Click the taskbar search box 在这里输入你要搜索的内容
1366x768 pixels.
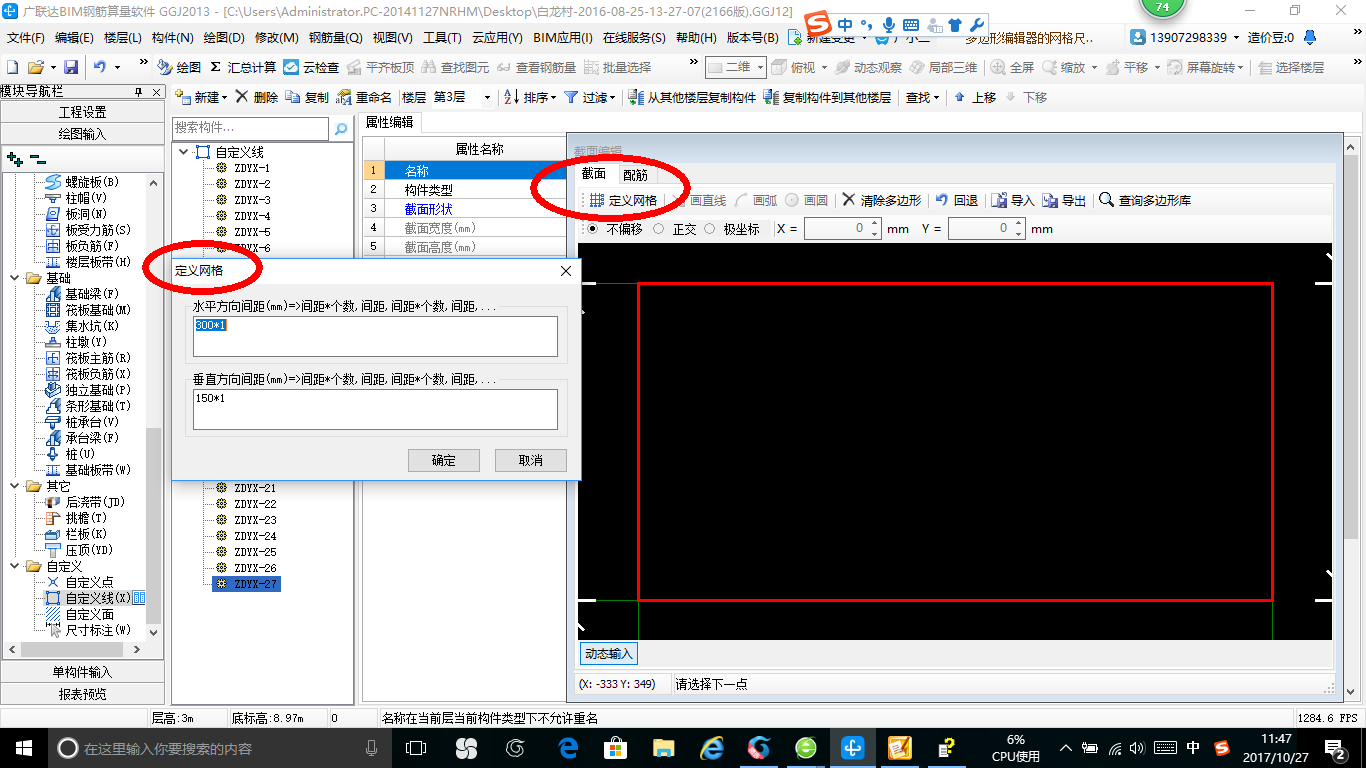coord(220,748)
